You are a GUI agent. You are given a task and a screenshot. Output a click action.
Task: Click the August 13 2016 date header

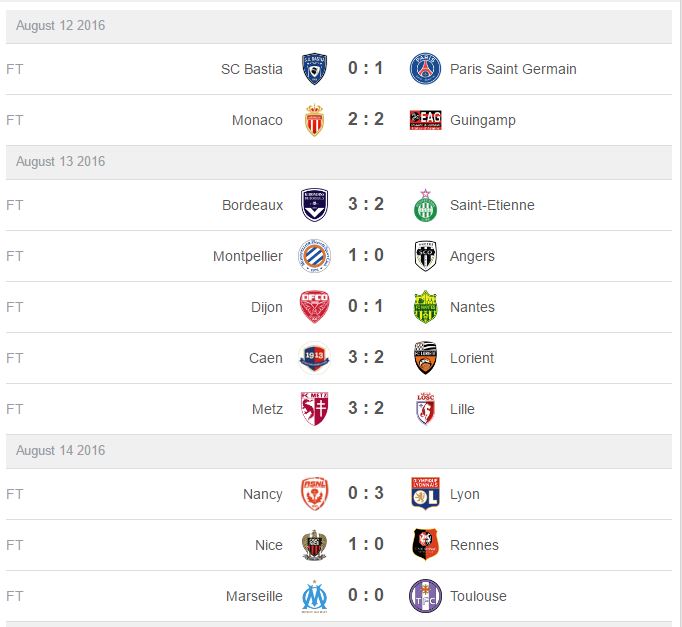tap(339, 162)
